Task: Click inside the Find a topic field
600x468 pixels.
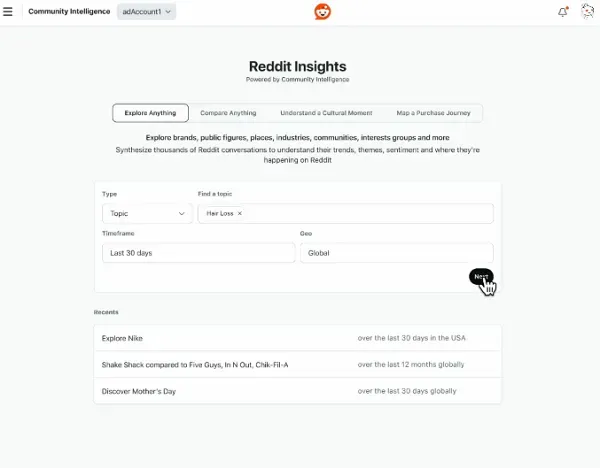Action: [x=370, y=214]
